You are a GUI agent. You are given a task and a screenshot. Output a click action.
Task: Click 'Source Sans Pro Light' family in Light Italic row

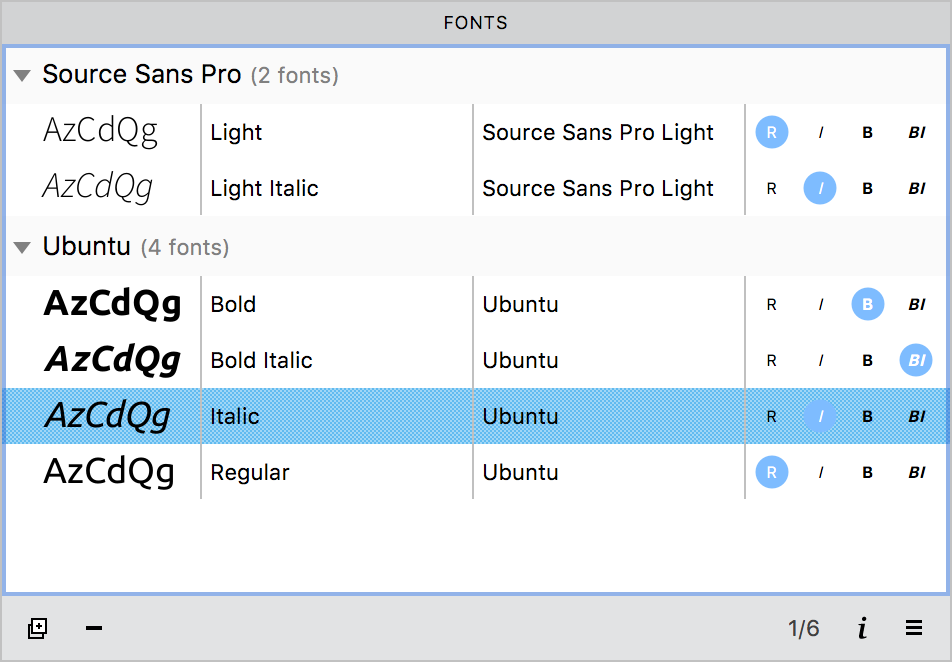[597, 188]
